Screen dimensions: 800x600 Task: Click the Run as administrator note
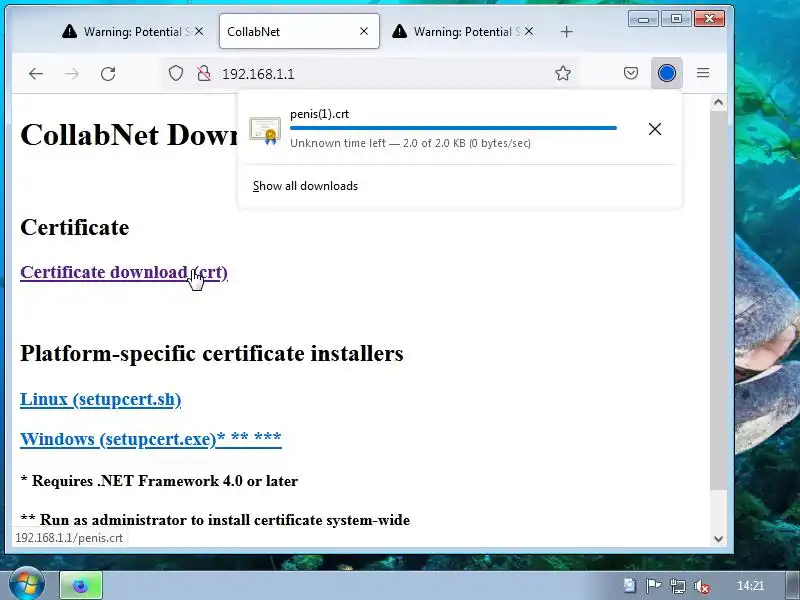click(x=215, y=520)
